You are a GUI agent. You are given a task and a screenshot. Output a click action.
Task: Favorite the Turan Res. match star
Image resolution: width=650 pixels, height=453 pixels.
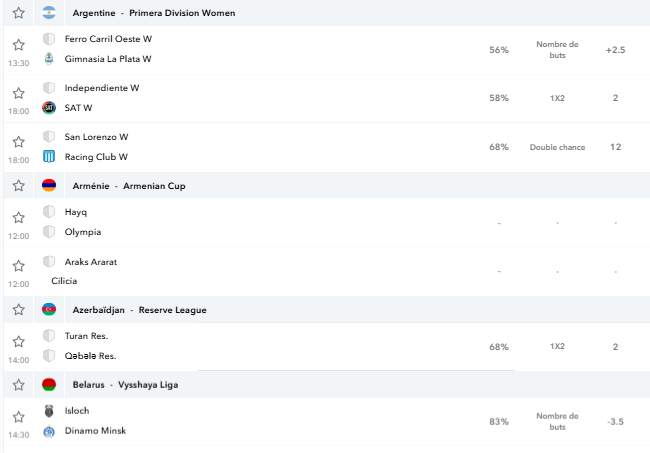(x=18, y=342)
